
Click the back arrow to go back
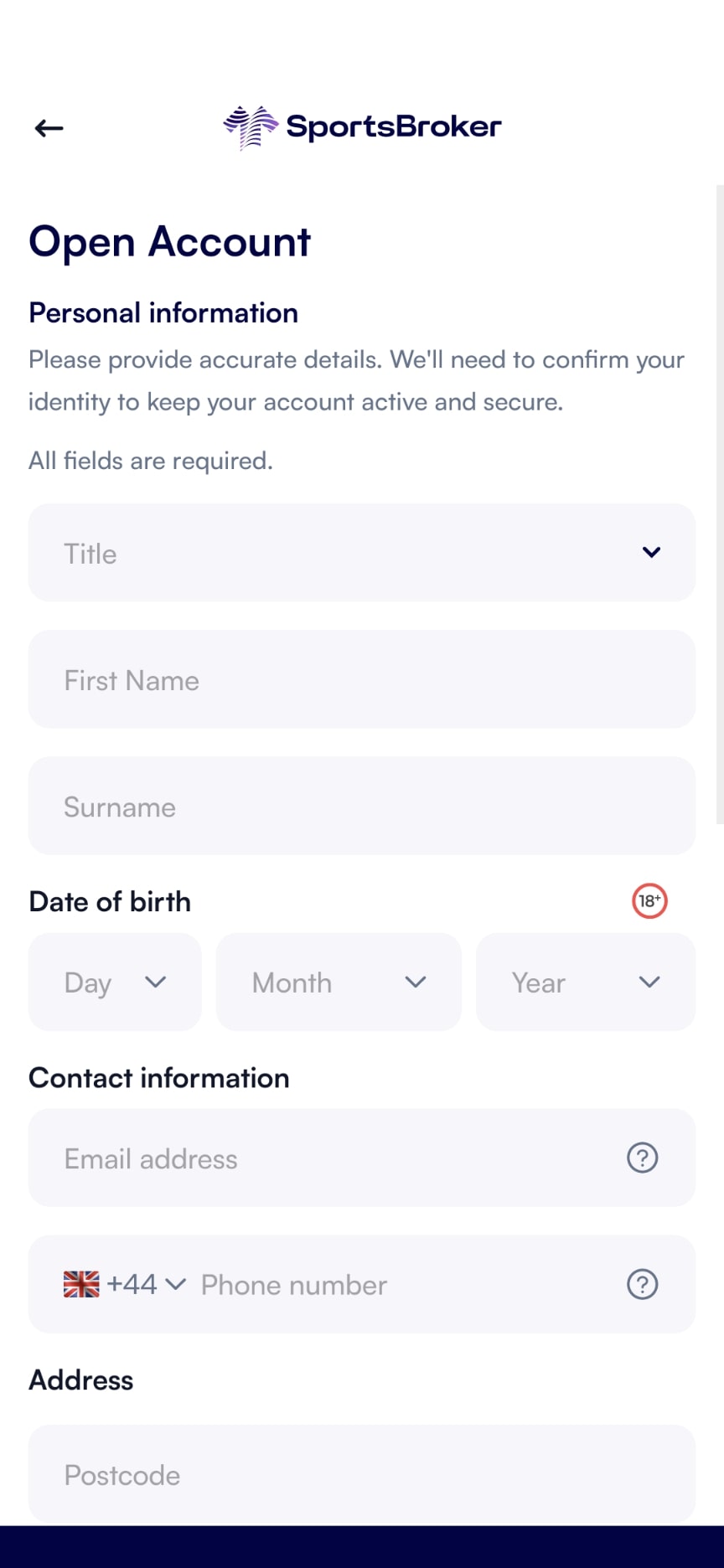point(48,127)
